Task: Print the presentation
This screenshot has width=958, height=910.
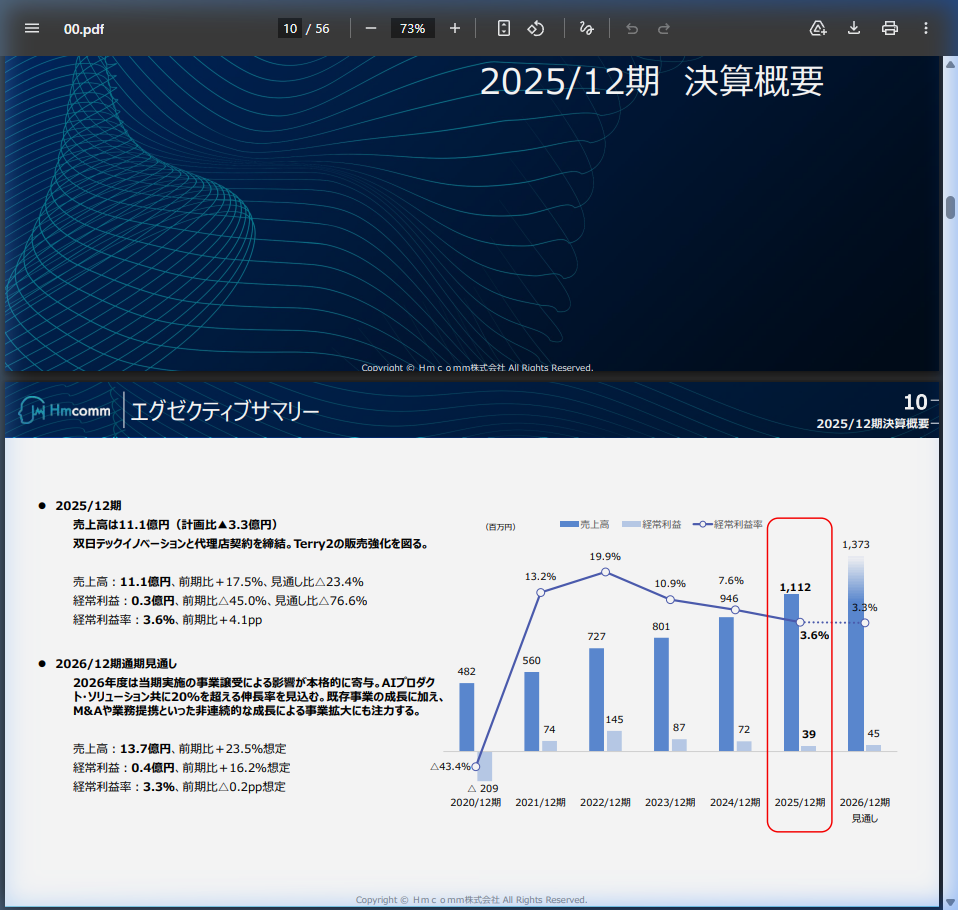Action: pos(889,28)
